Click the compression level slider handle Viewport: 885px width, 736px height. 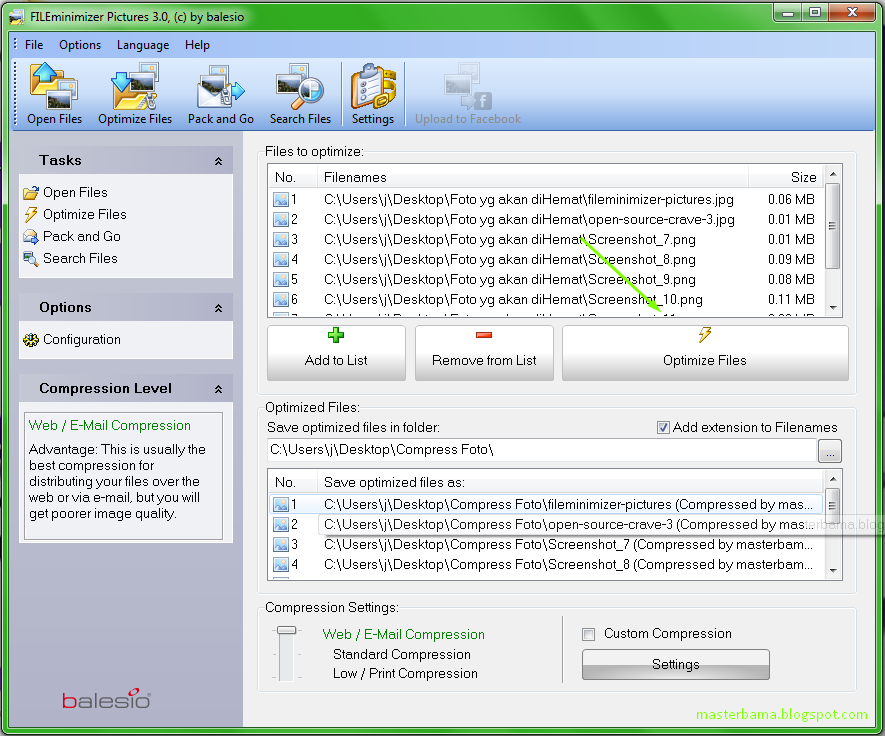287,630
